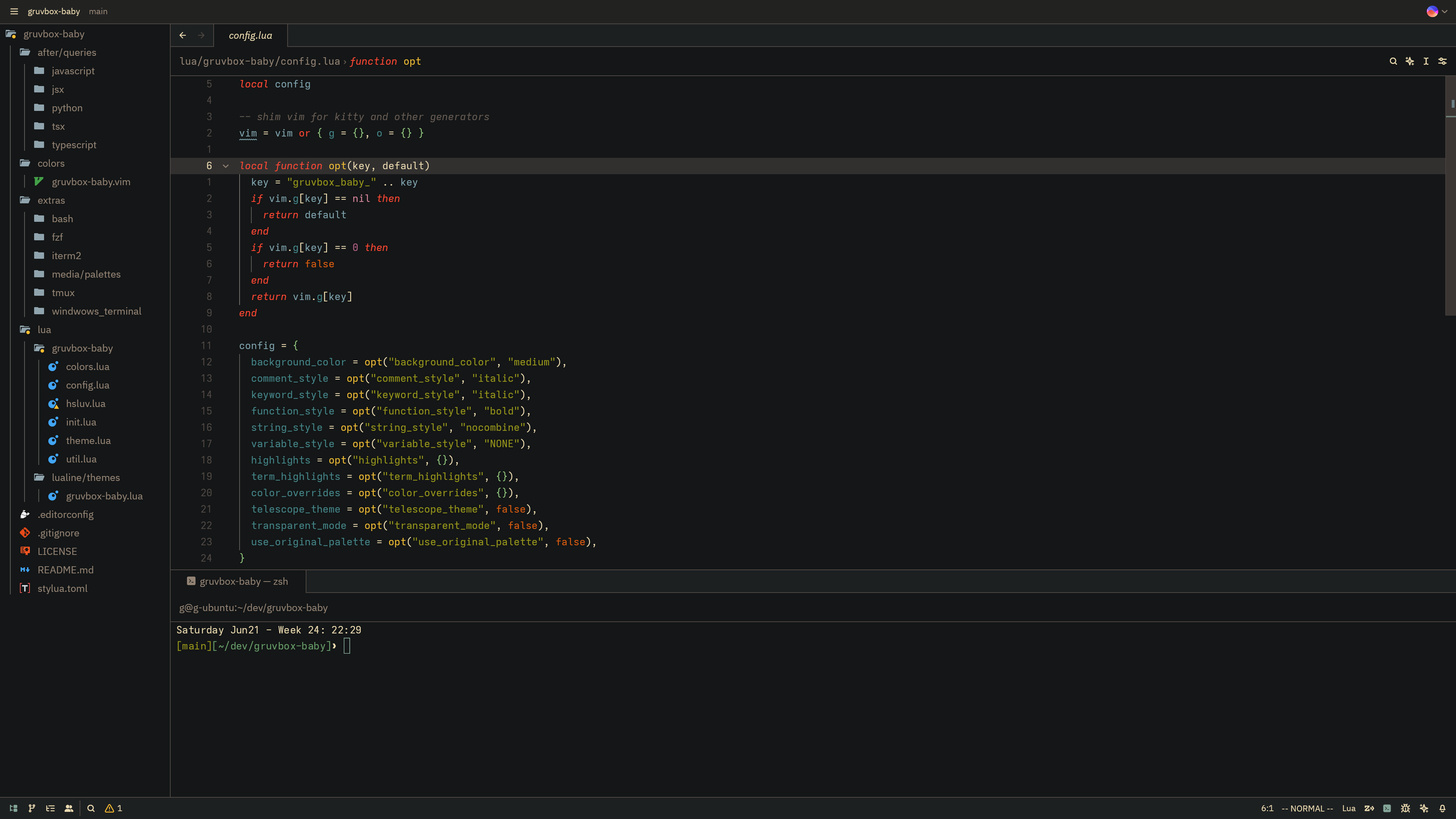Image resolution: width=1456 pixels, height=819 pixels.
Task: Change the Lua language selector
Action: 1349,808
